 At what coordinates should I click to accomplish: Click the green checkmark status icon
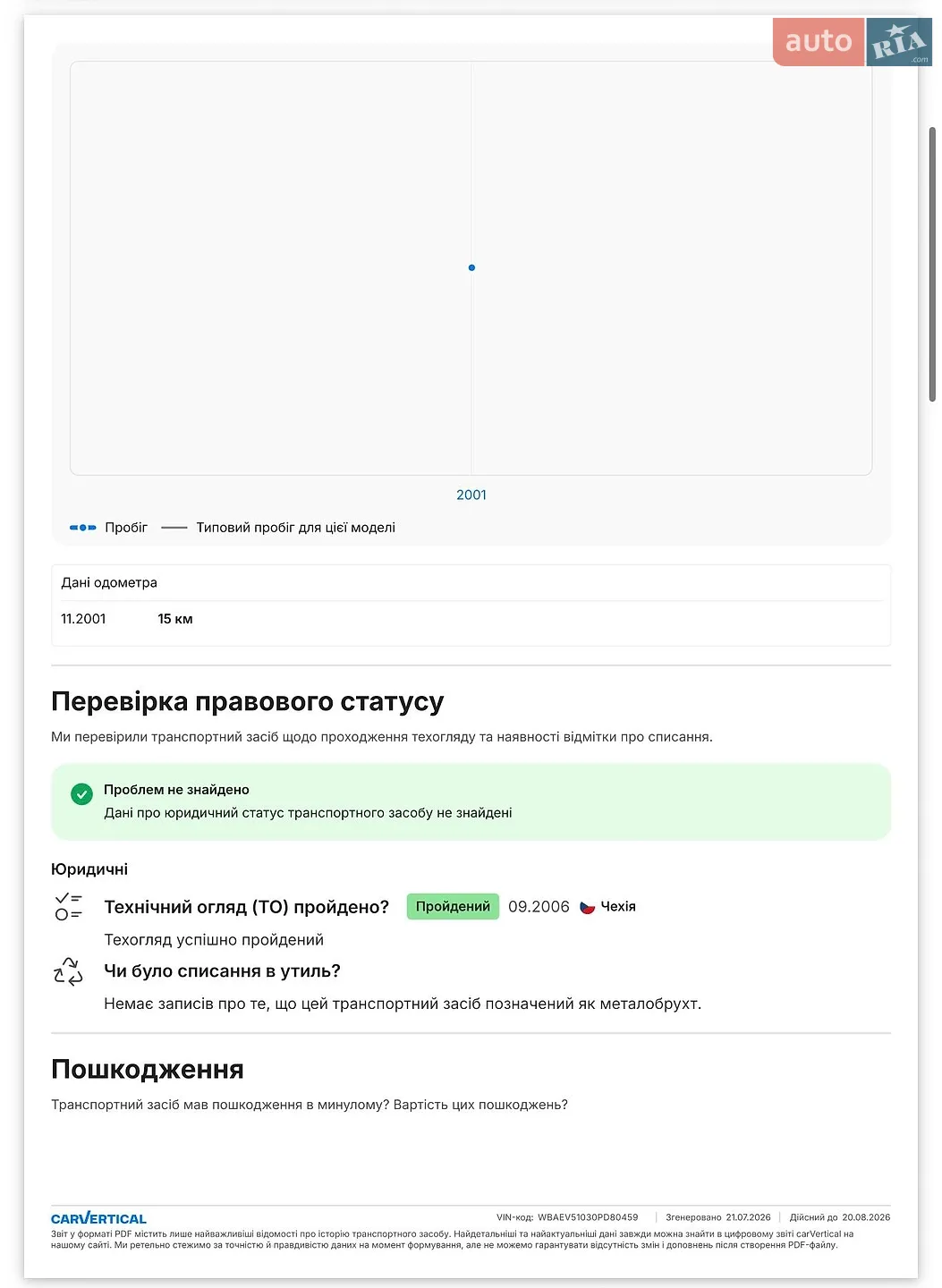click(x=81, y=794)
